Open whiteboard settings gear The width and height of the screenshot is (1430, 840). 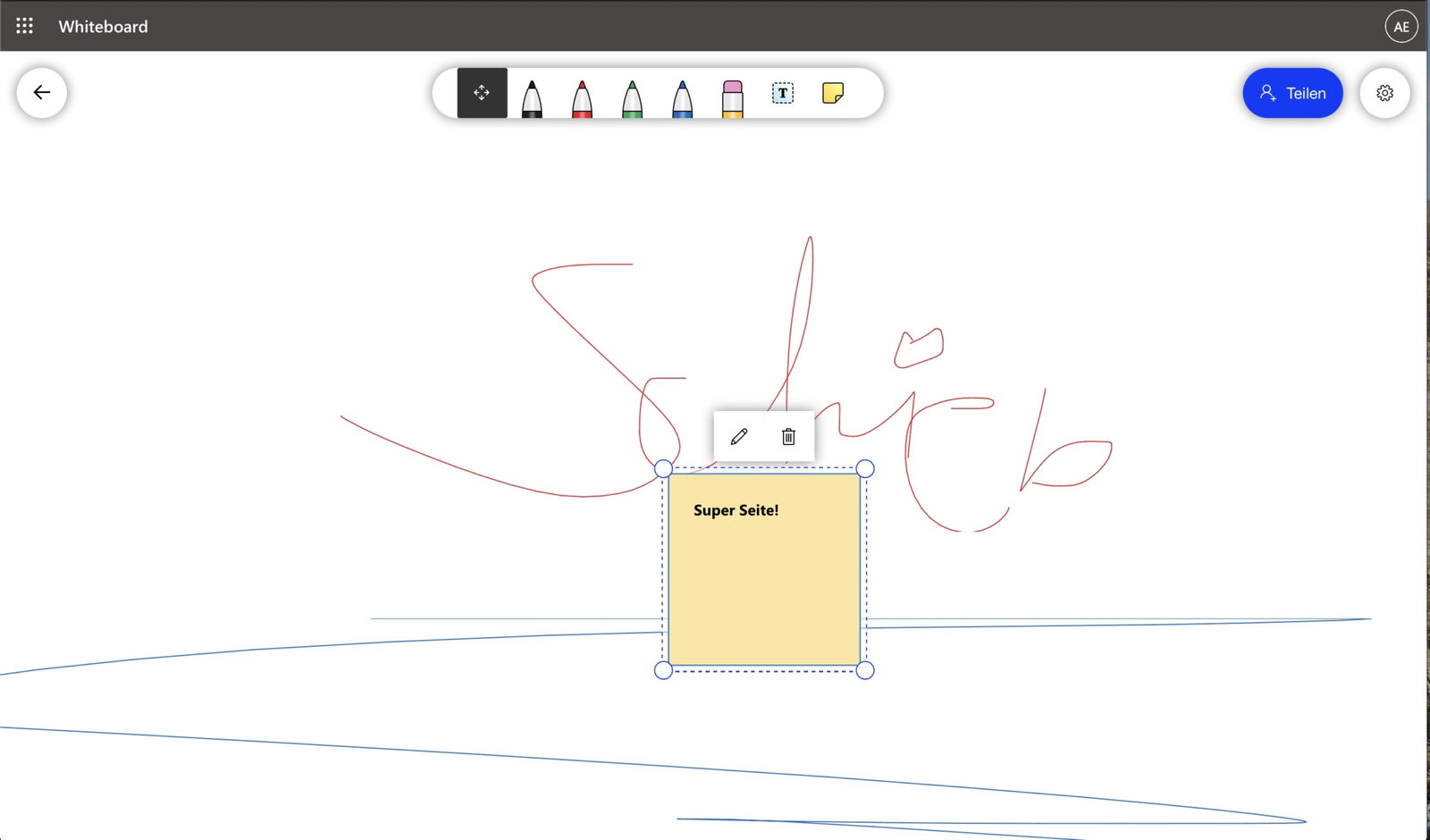[1384, 93]
